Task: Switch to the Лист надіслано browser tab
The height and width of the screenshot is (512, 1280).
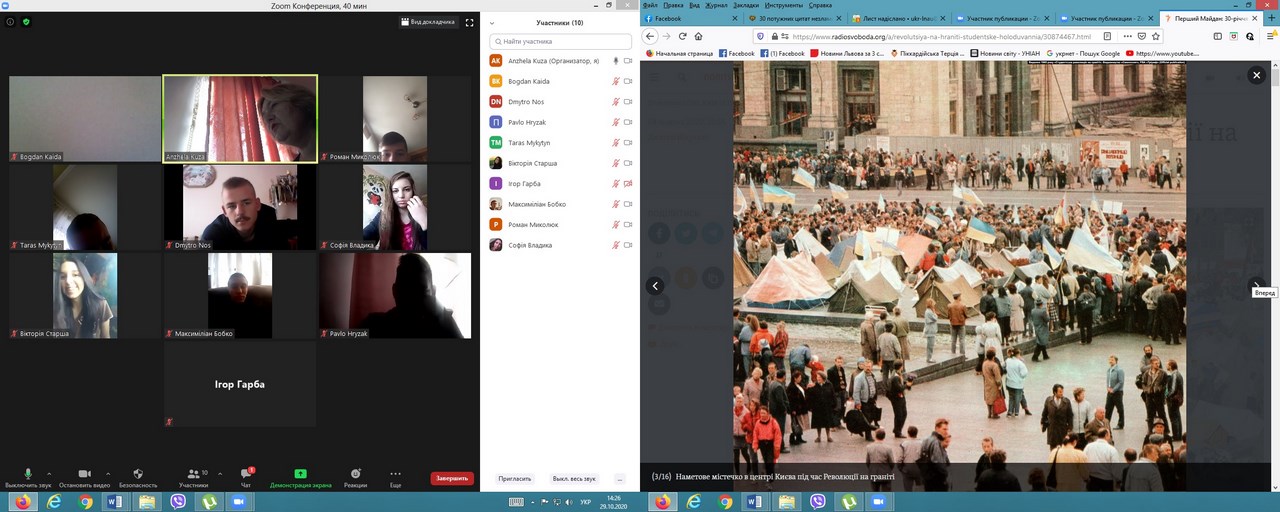Action: (x=895, y=18)
